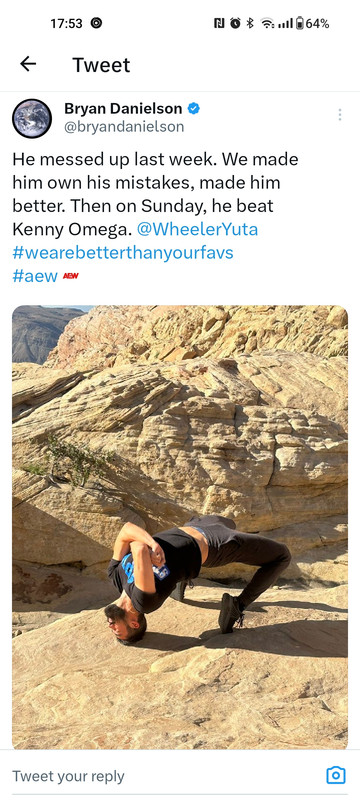Open the @WheelerYuta mention link
This screenshot has width=360, height=800.
click(x=197, y=229)
